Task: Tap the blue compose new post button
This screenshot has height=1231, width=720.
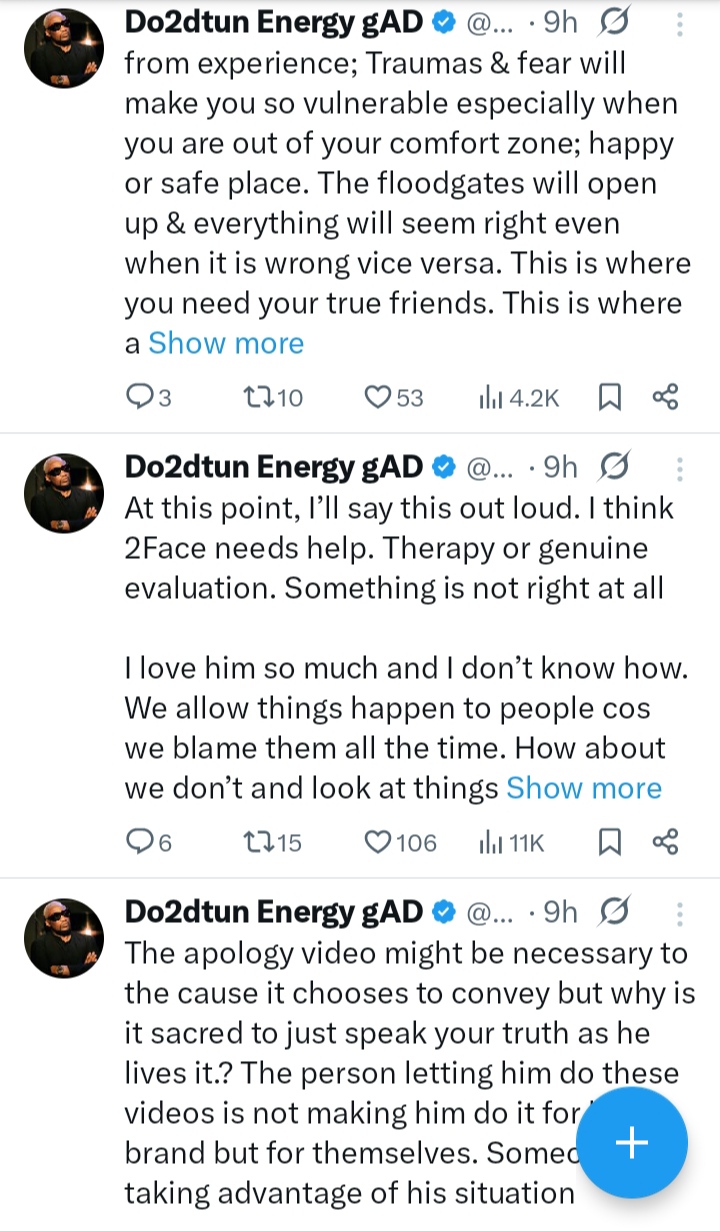Action: [x=632, y=1143]
